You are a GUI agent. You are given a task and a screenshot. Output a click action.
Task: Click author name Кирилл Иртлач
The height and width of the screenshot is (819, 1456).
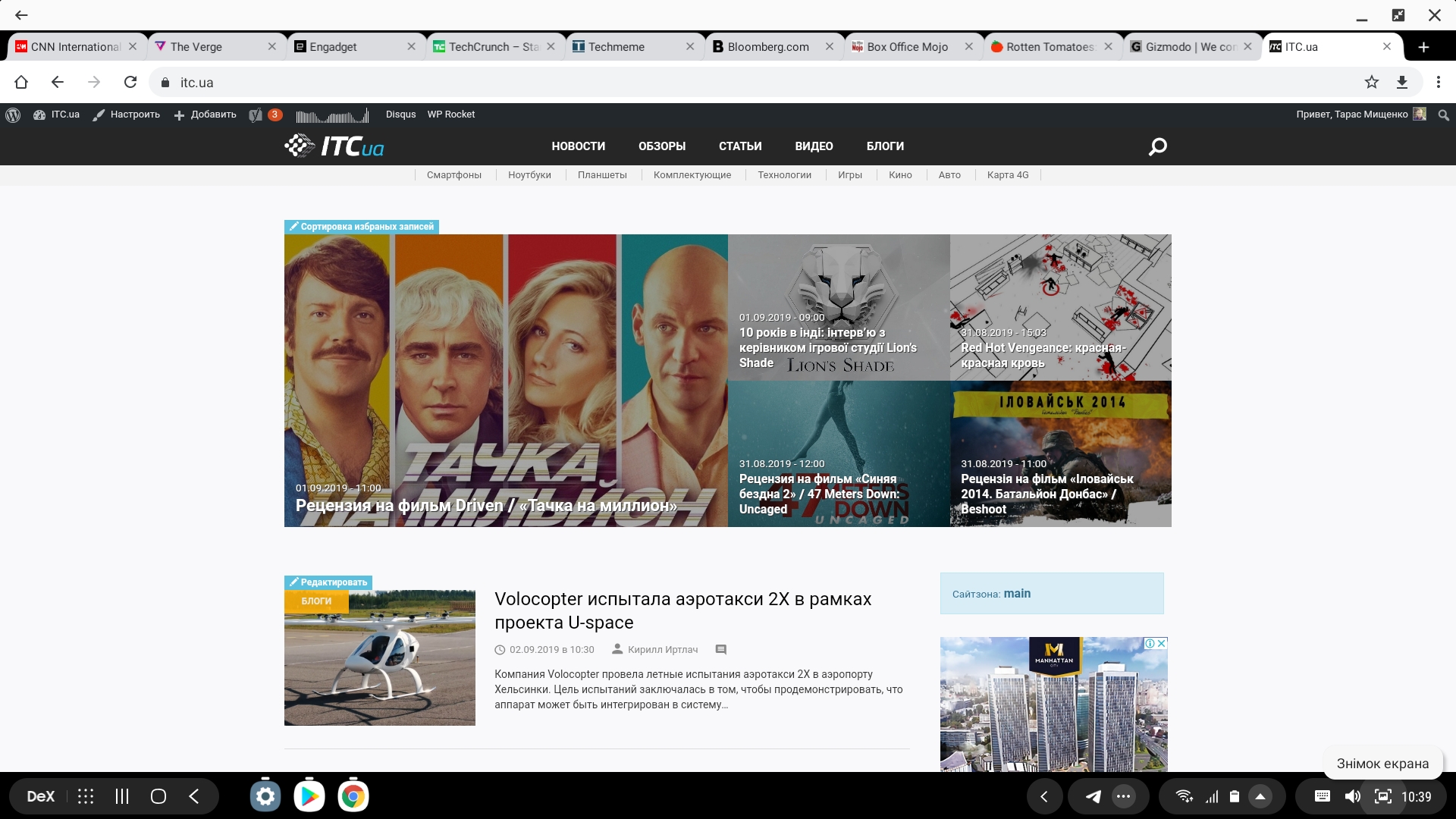pos(663,650)
